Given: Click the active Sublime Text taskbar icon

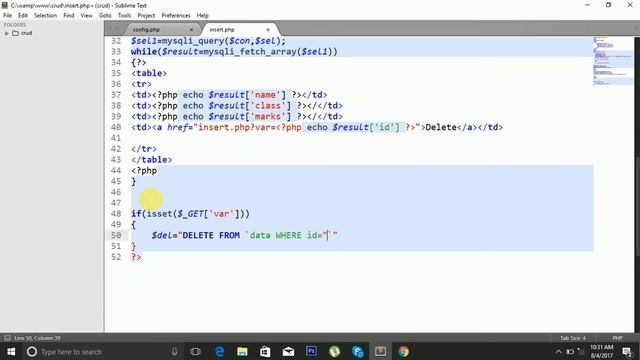Looking at the screenshot, I should click(380, 351).
